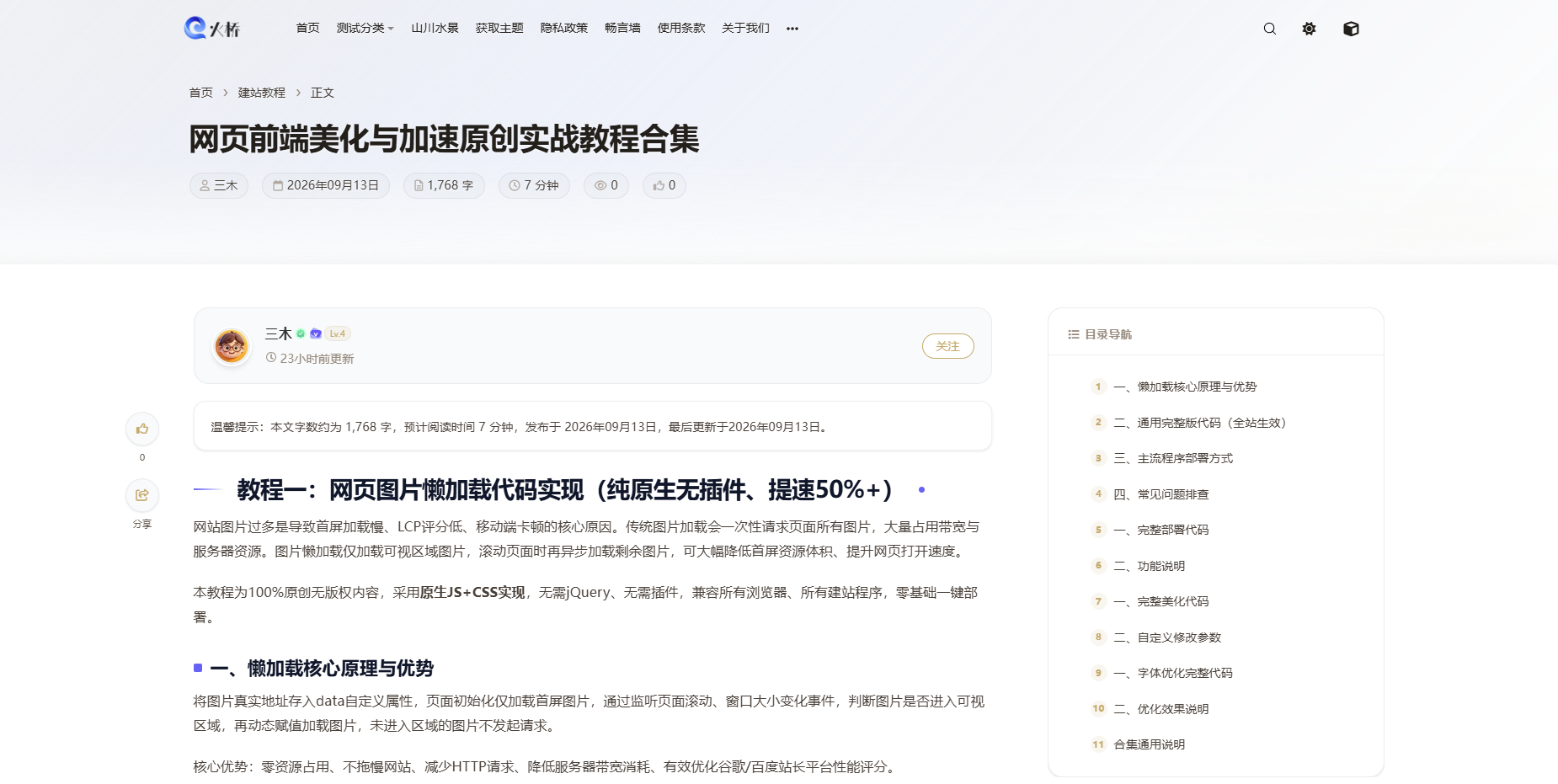The image size is (1558, 784).
Task: Expand the 测试分类 dropdown menu
Action: 365,29
